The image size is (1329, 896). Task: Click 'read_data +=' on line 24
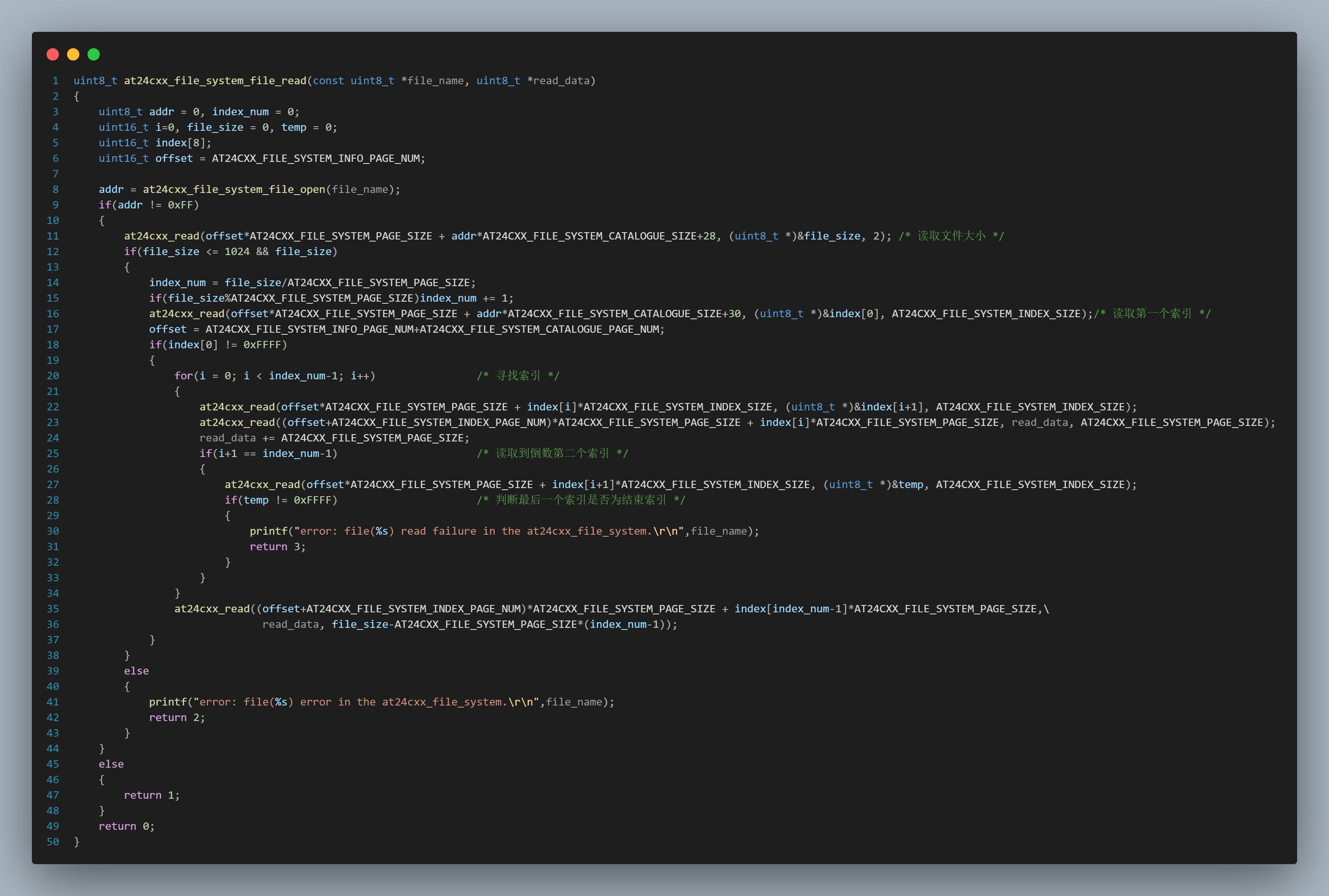coord(237,438)
